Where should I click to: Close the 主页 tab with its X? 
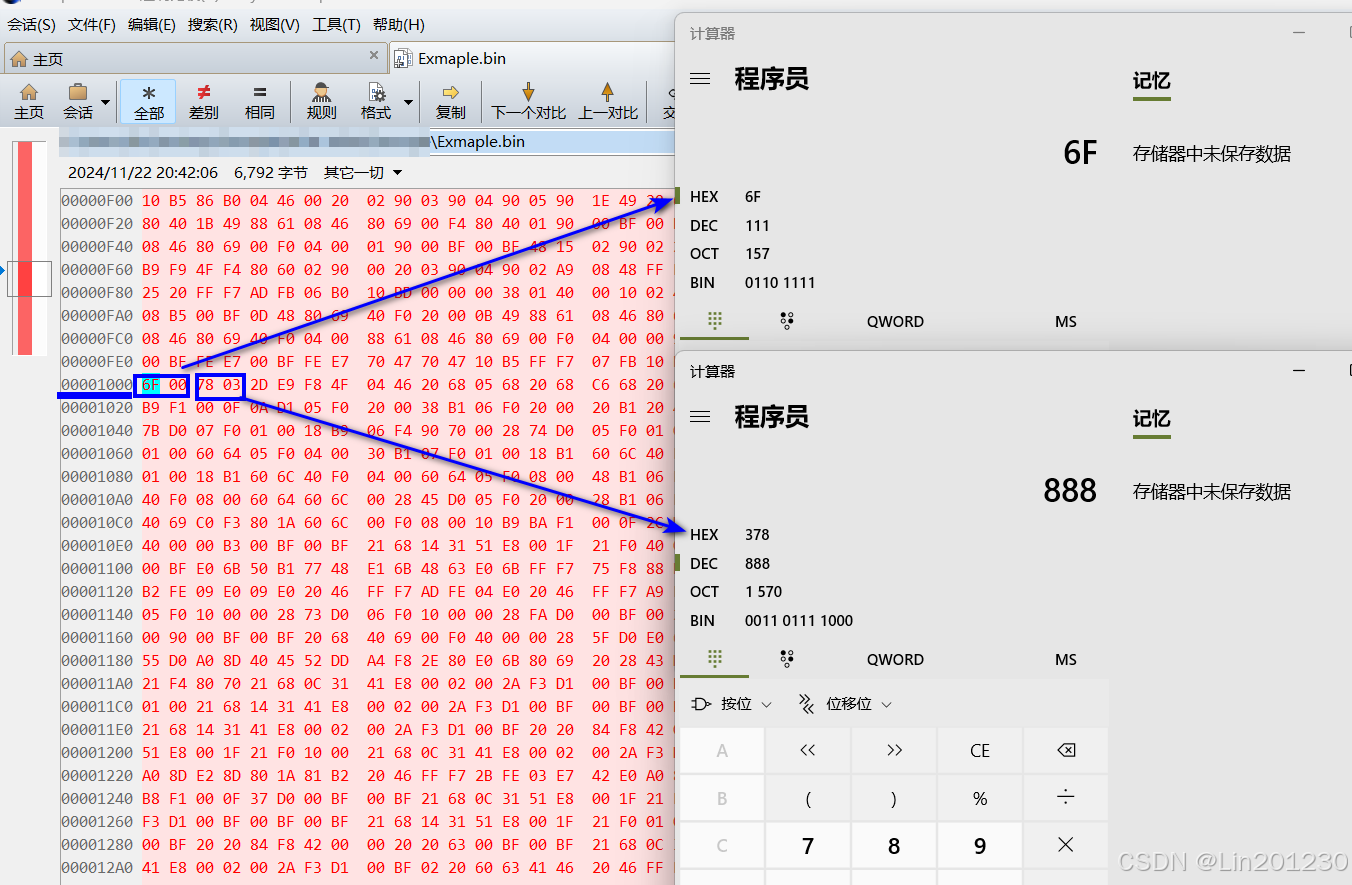[x=374, y=56]
